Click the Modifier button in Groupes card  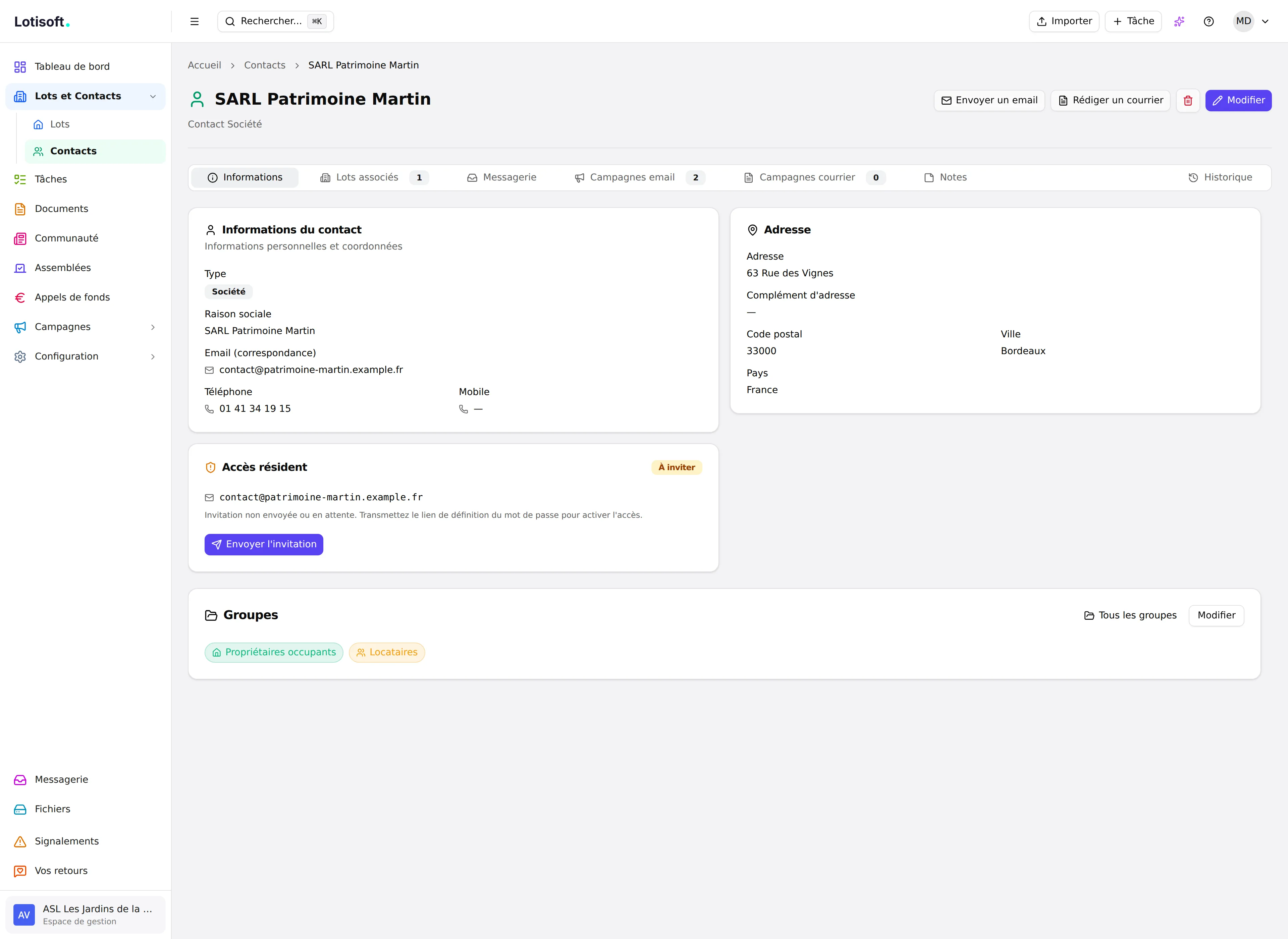[x=1216, y=616]
